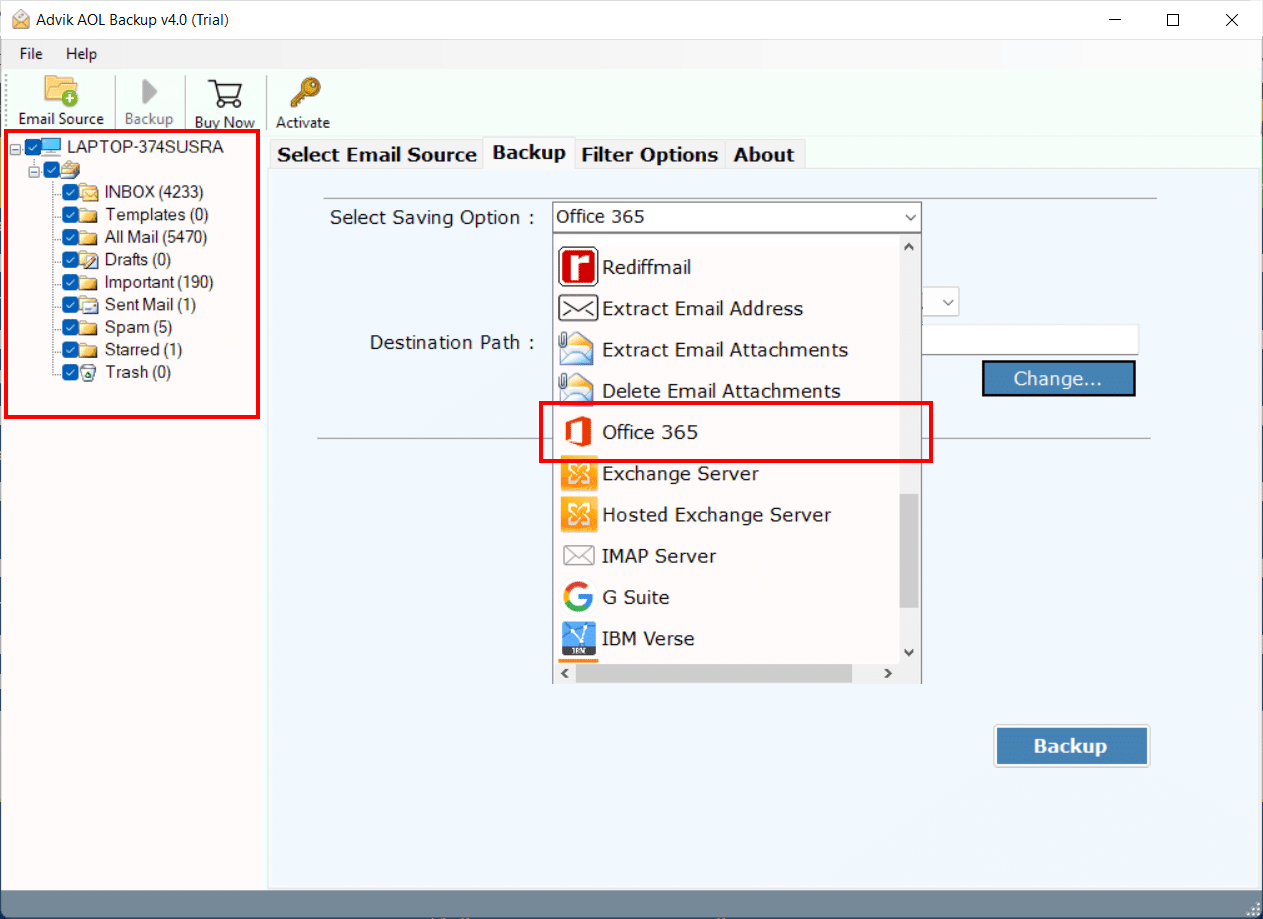Image resolution: width=1263 pixels, height=919 pixels.
Task: Open the Select Saving Option dropdown
Action: click(x=736, y=217)
